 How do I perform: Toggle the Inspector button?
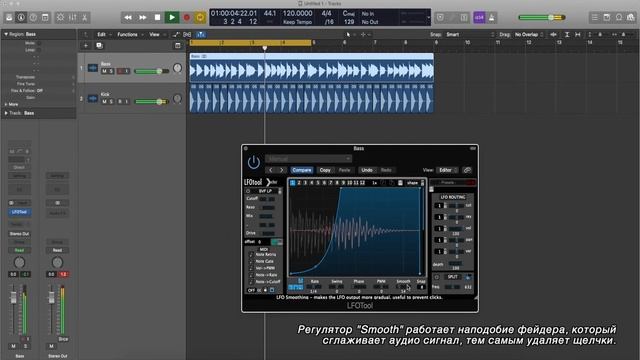pos(21,18)
